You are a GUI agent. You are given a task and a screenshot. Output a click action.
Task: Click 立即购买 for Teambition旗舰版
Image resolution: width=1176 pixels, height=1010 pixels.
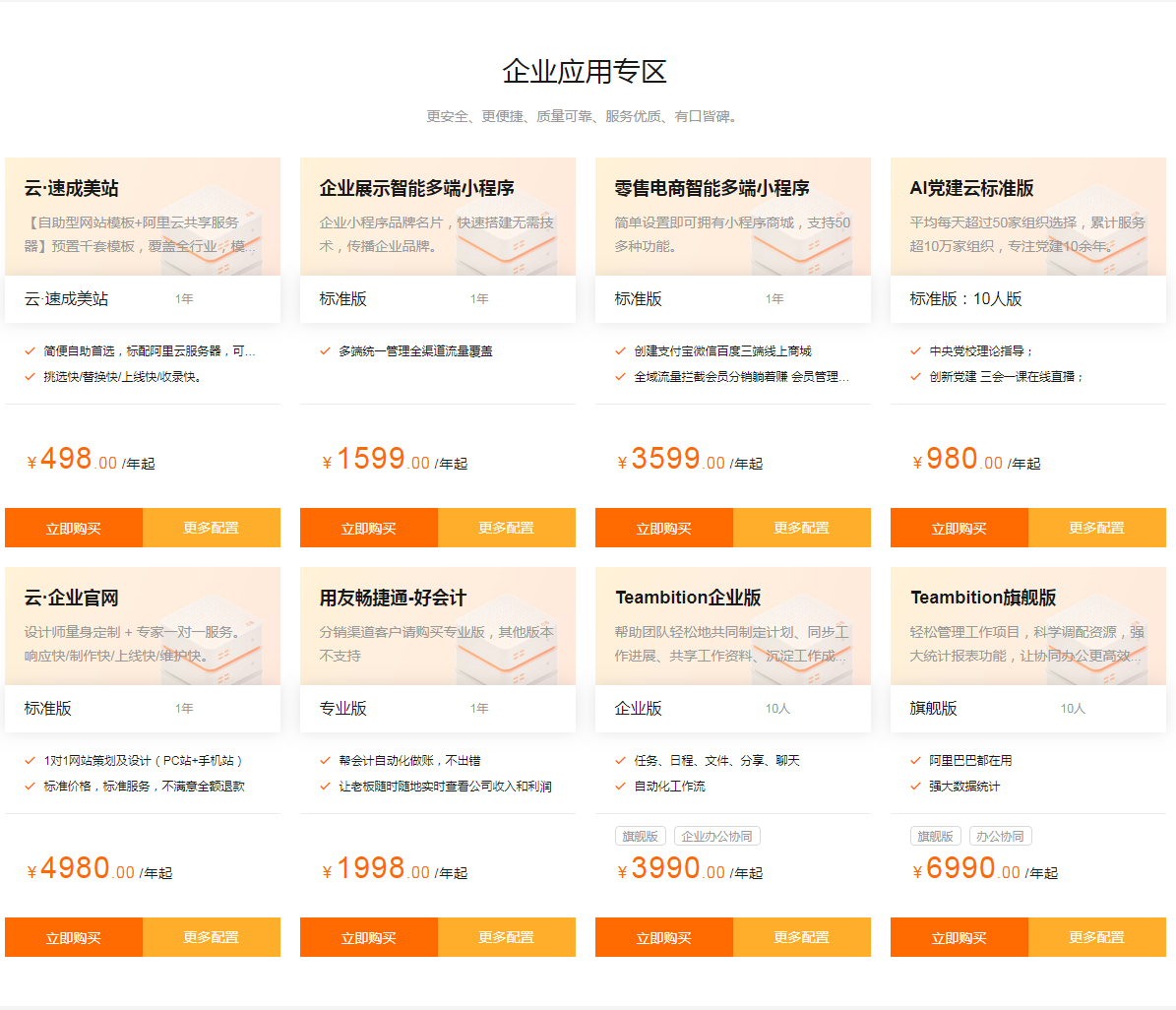959,937
